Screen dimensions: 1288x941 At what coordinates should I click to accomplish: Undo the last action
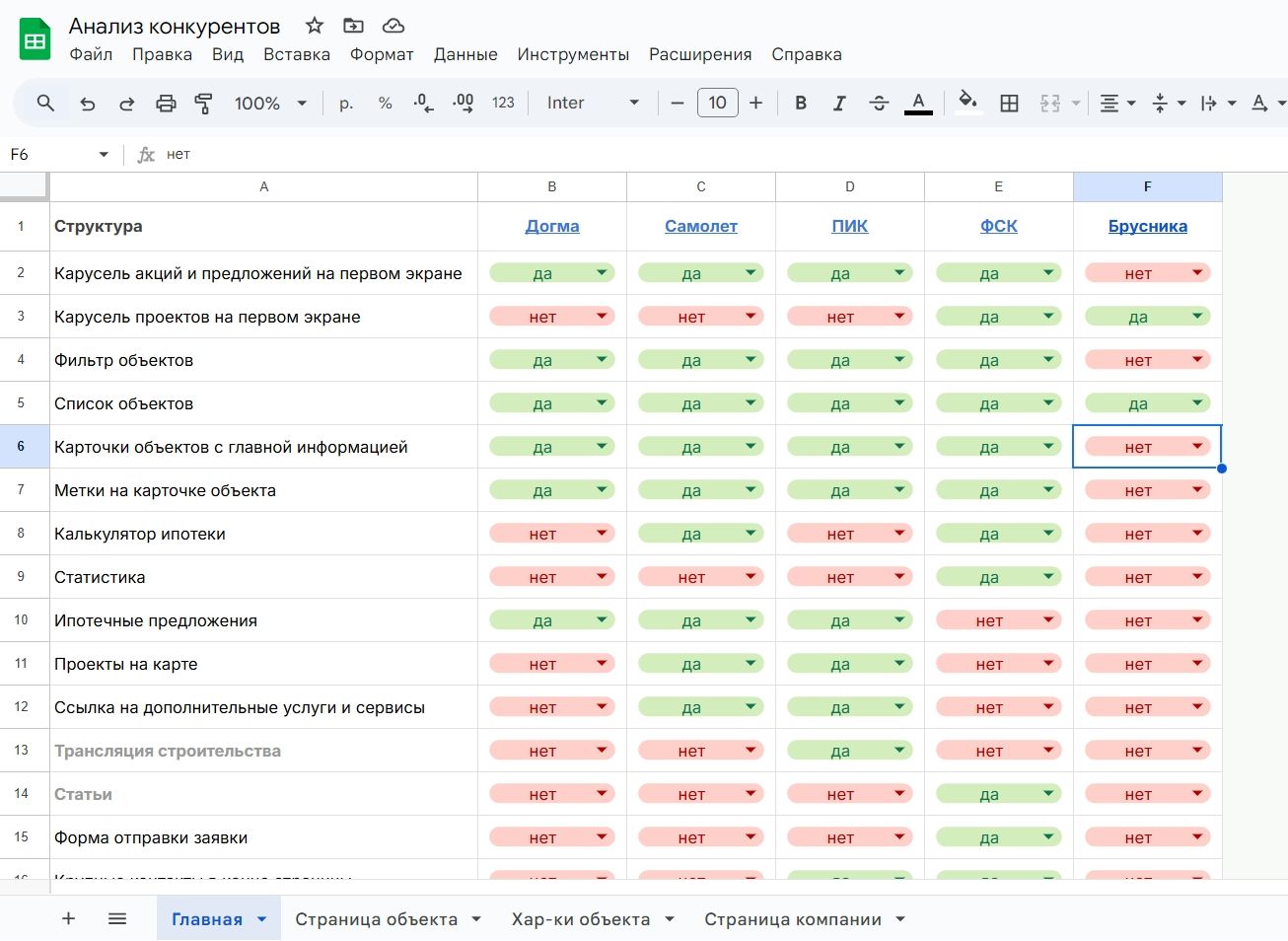tap(88, 103)
